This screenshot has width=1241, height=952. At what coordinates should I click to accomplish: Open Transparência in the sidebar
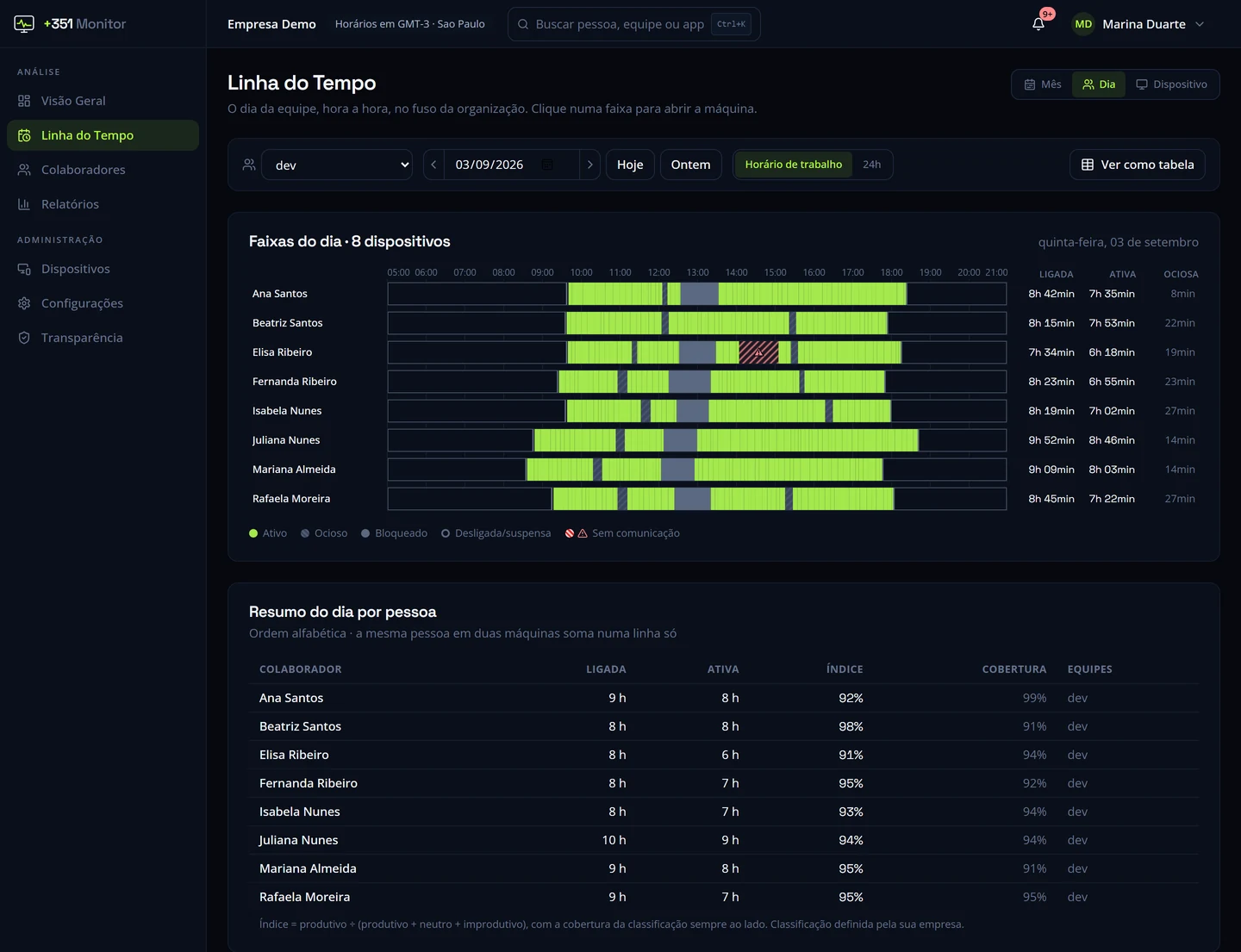103,338
